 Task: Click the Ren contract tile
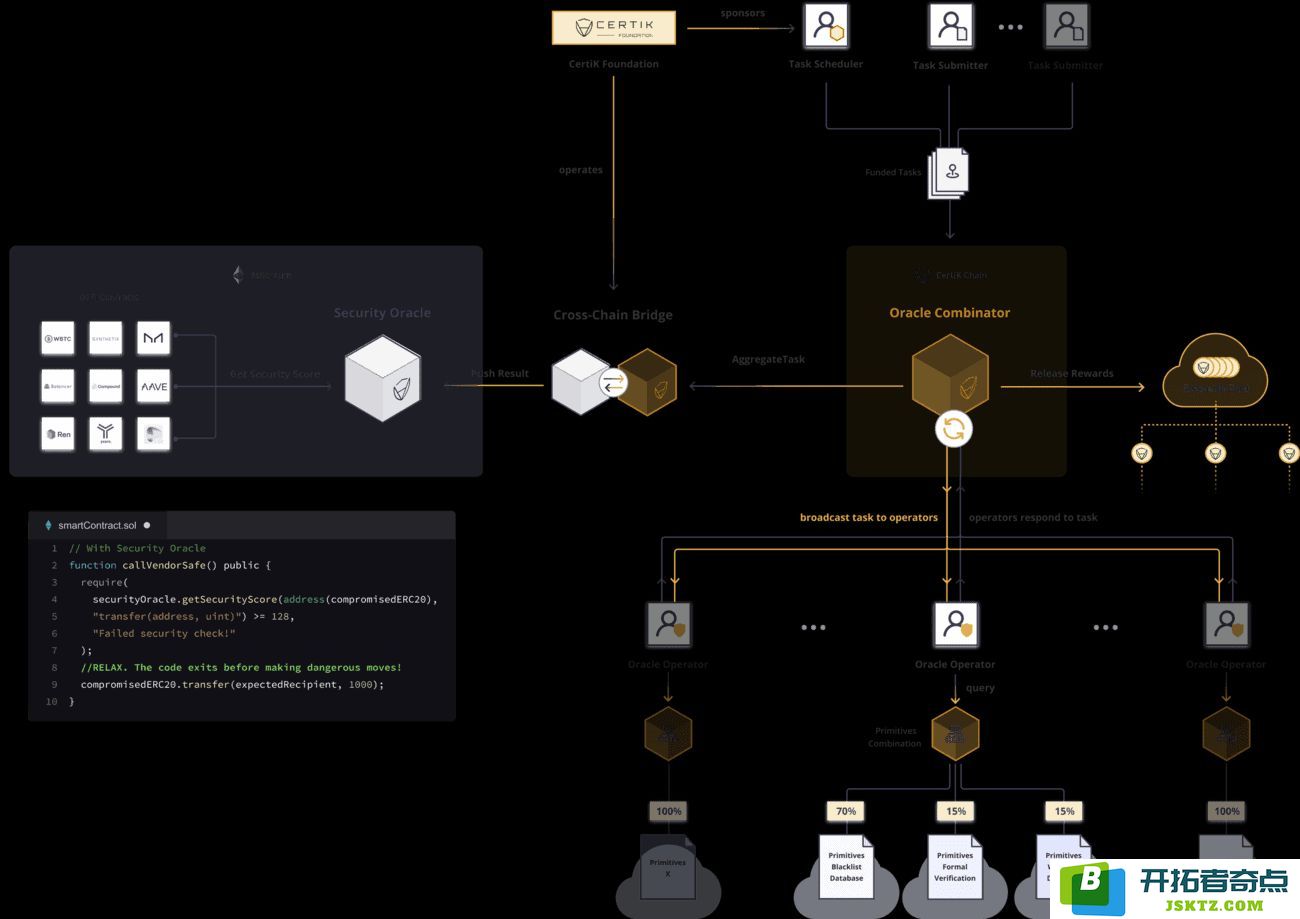coord(58,434)
